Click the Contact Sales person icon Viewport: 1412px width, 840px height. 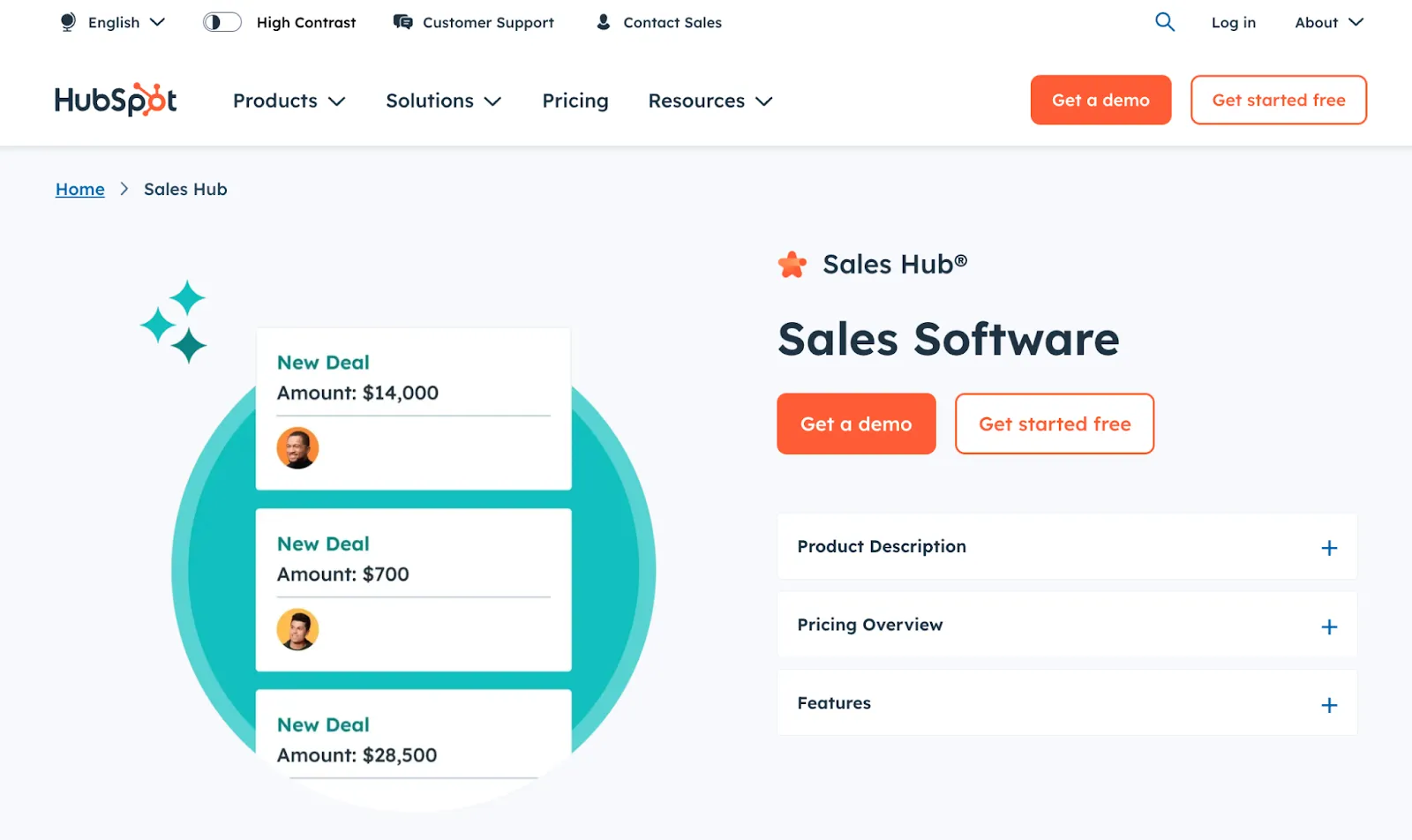click(604, 22)
